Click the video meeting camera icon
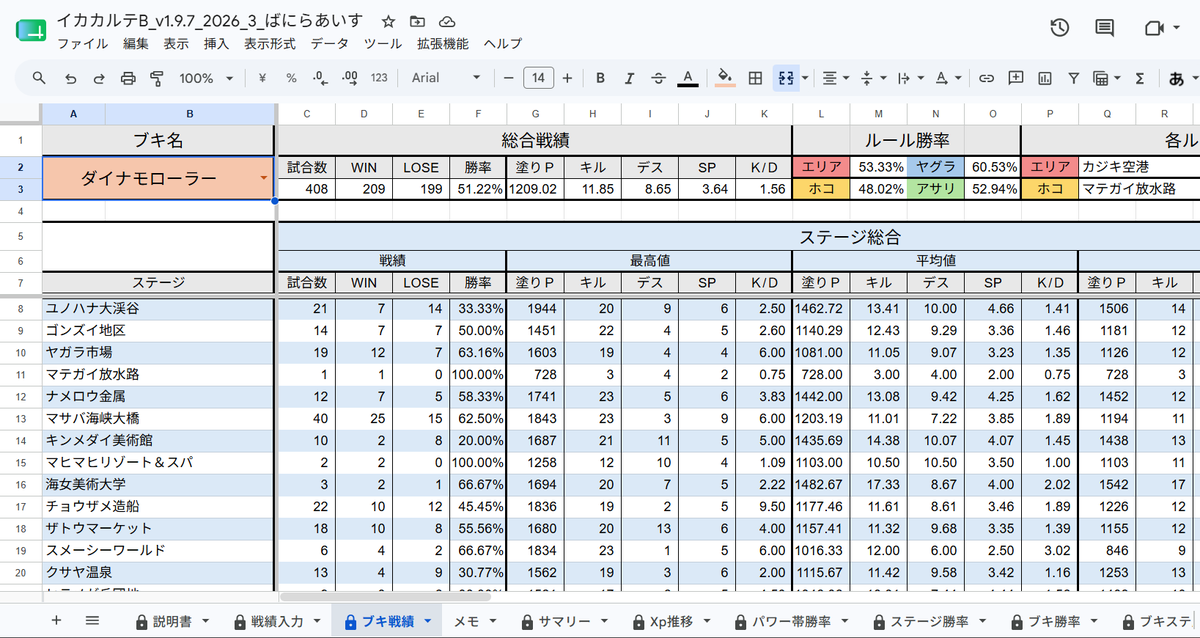 (x=1155, y=28)
